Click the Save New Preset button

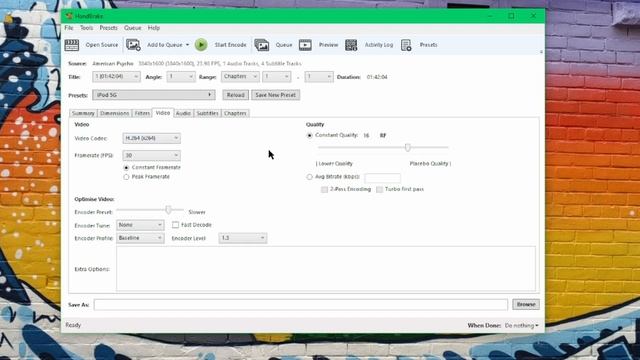point(276,95)
